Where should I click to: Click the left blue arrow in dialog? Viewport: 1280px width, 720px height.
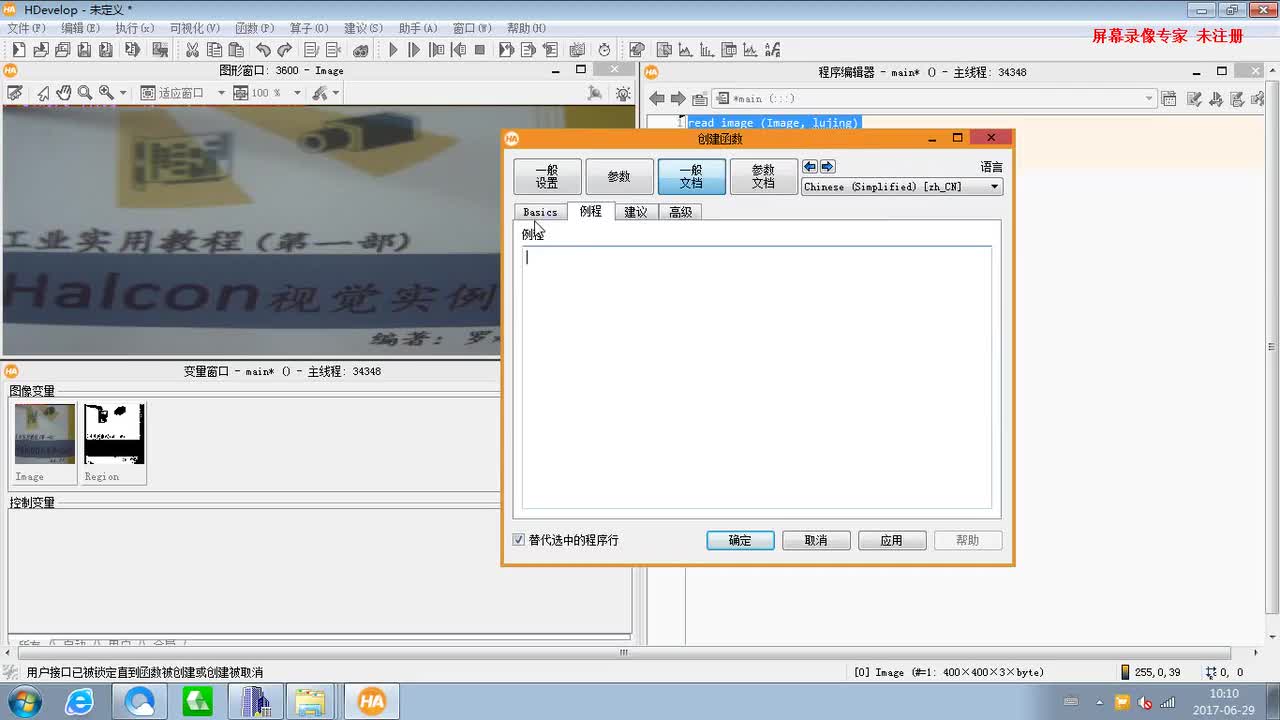(x=811, y=167)
